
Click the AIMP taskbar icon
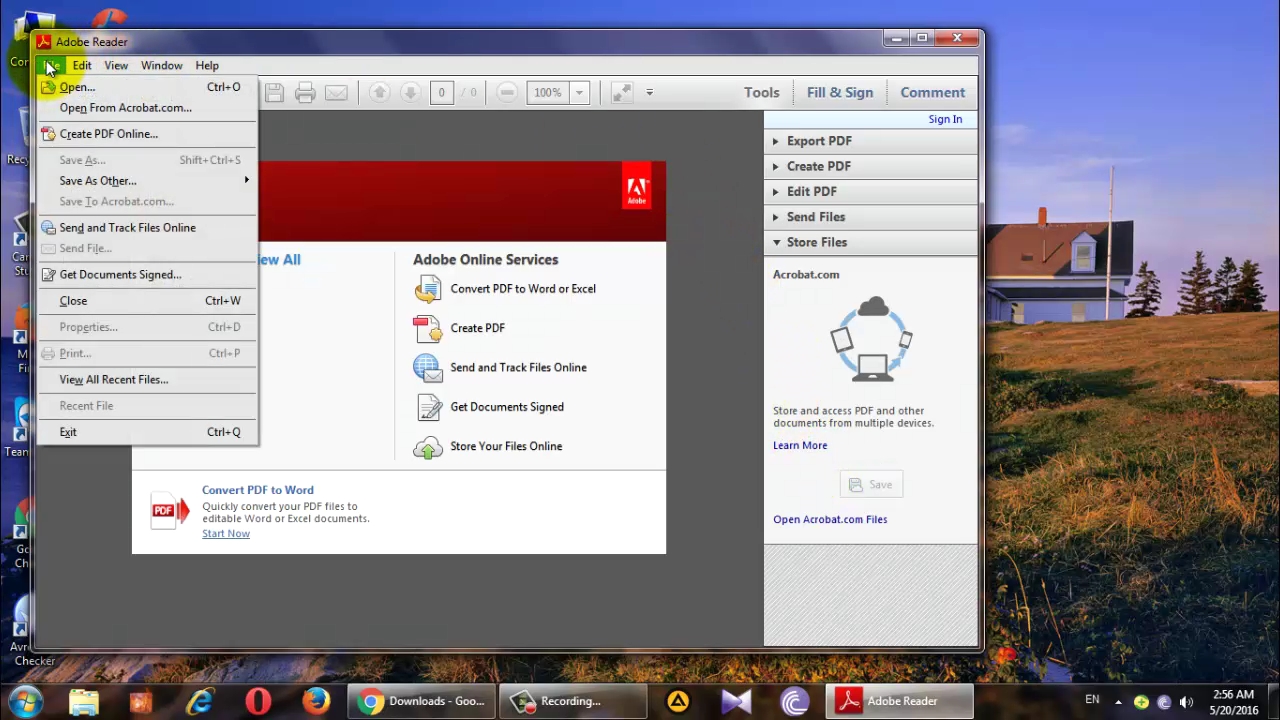(678, 701)
